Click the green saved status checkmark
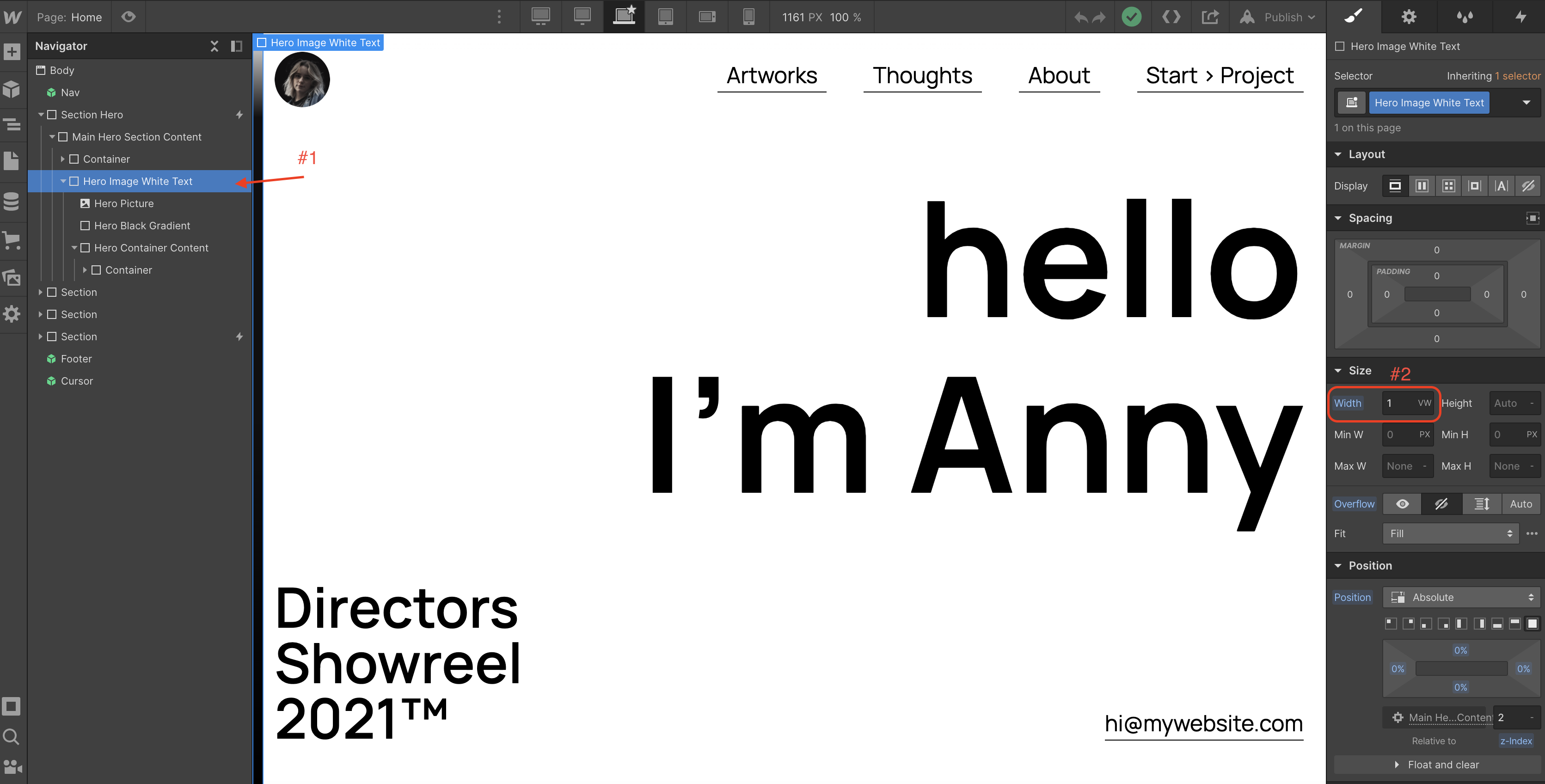Screen dimensions: 1545x784 pyautogui.click(x=1132, y=17)
